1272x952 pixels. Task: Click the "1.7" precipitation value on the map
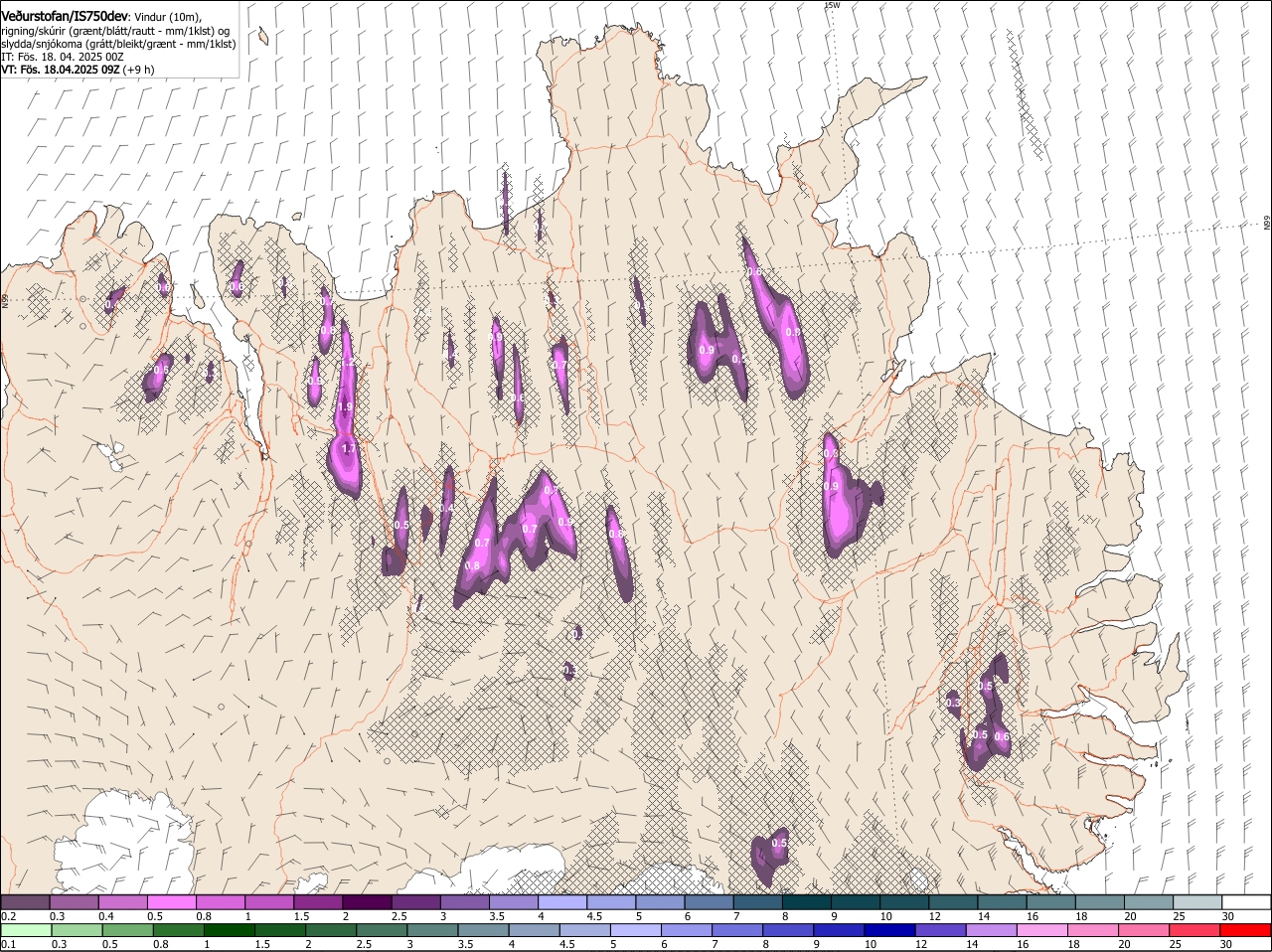(x=348, y=449)
